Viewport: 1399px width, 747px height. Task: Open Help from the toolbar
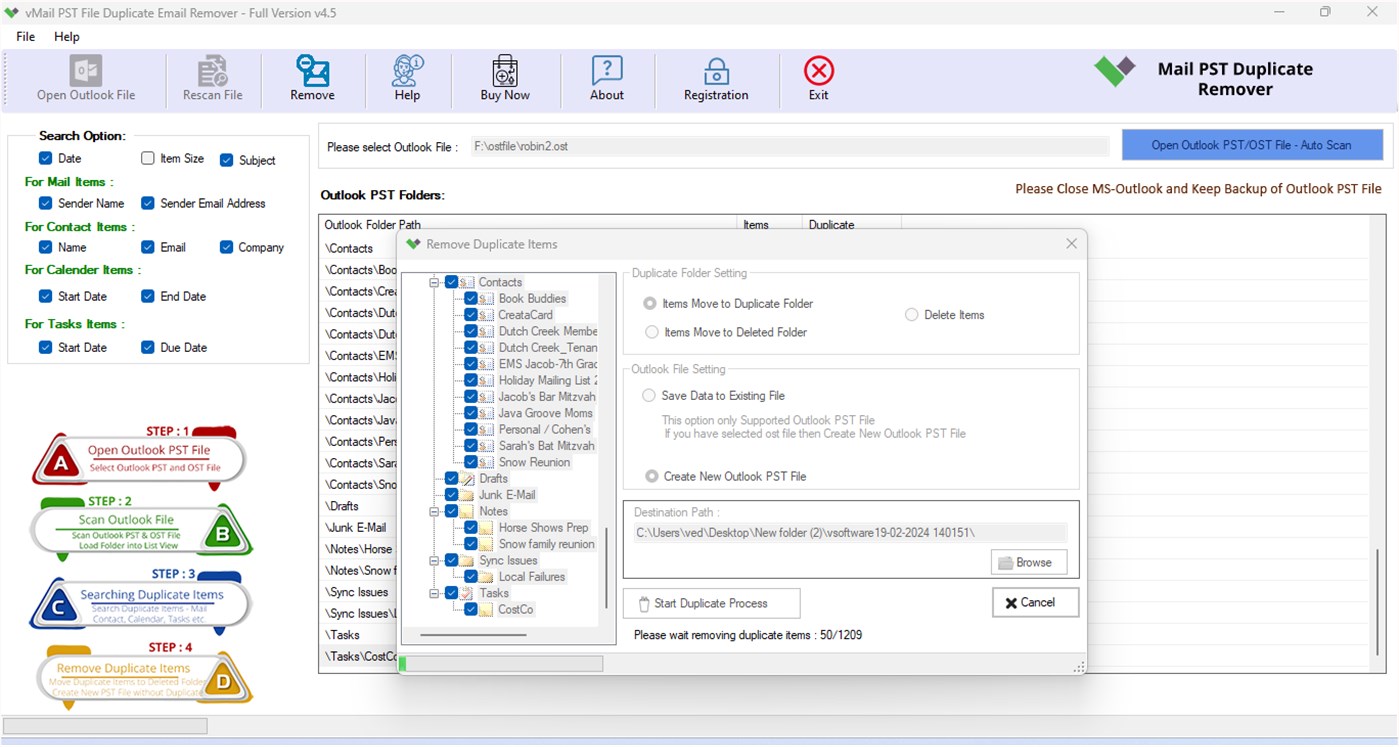[x=407, y=78]
